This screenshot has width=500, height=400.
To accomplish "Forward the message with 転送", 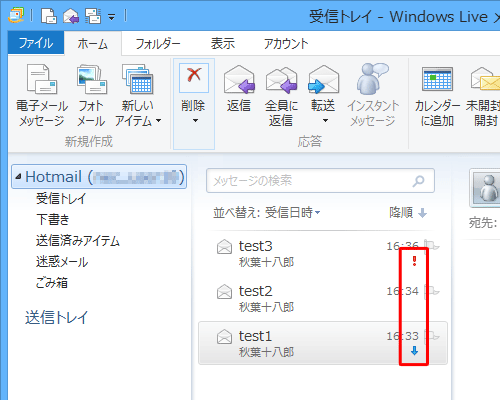I will 323,88.
